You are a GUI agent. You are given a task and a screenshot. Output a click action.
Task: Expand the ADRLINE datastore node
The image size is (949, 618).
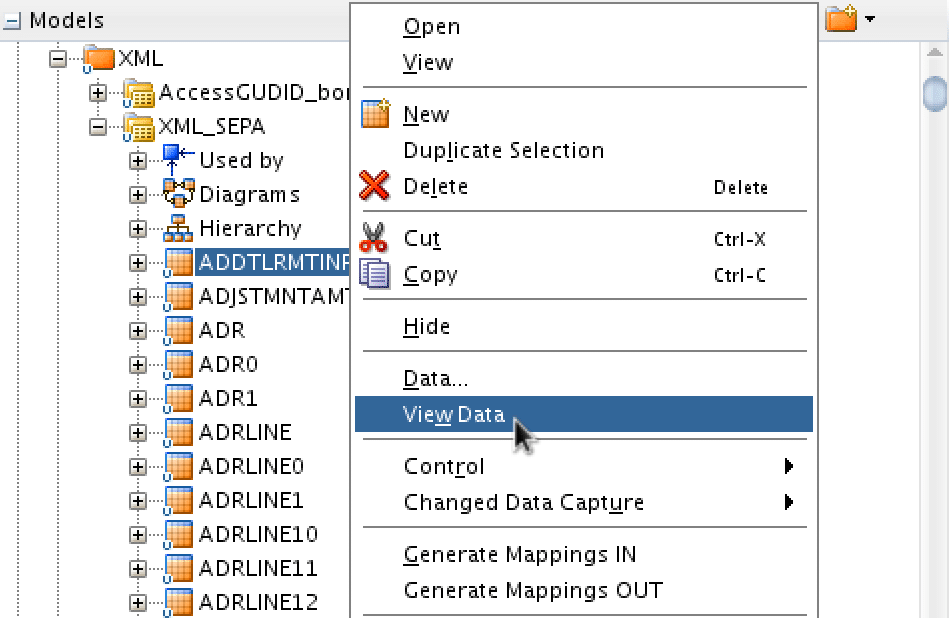[x=138, y=433]
